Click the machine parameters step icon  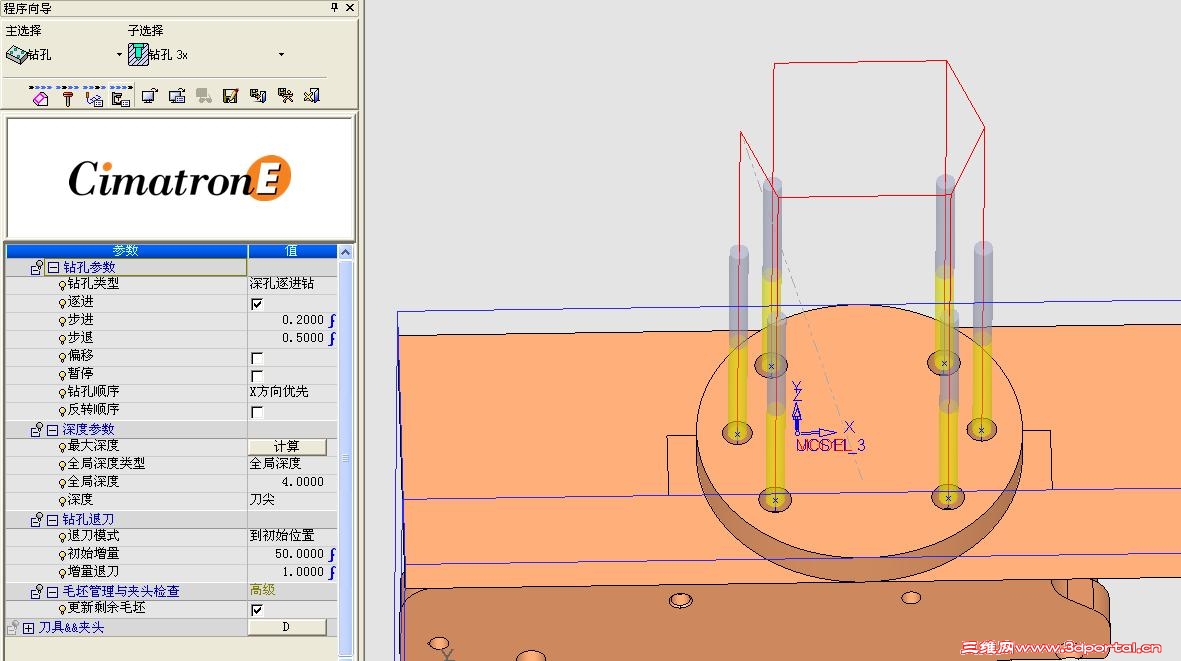pos(121,97)
